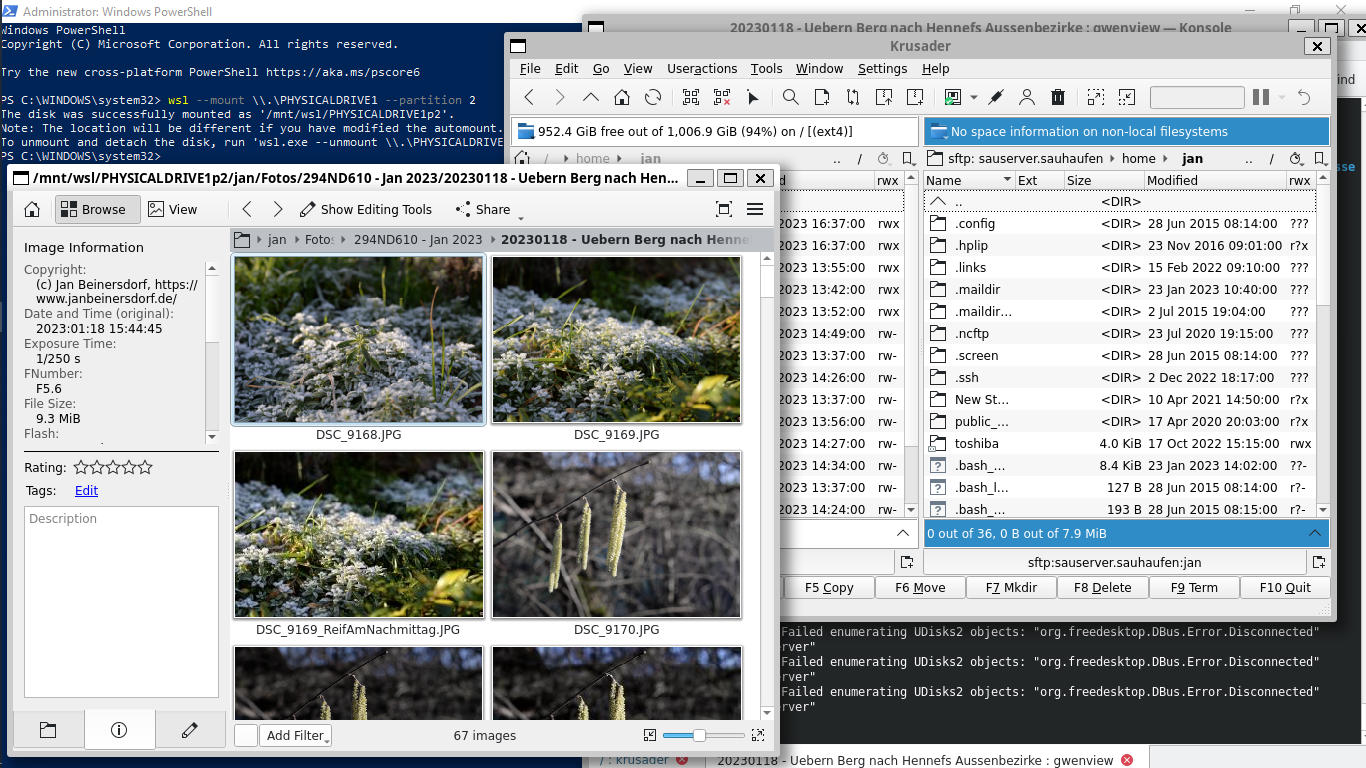Open right panel bookmarks dropdown in Krusader
The height and width of the screenshot is (768, 1366).
[x=1320, y=158]
